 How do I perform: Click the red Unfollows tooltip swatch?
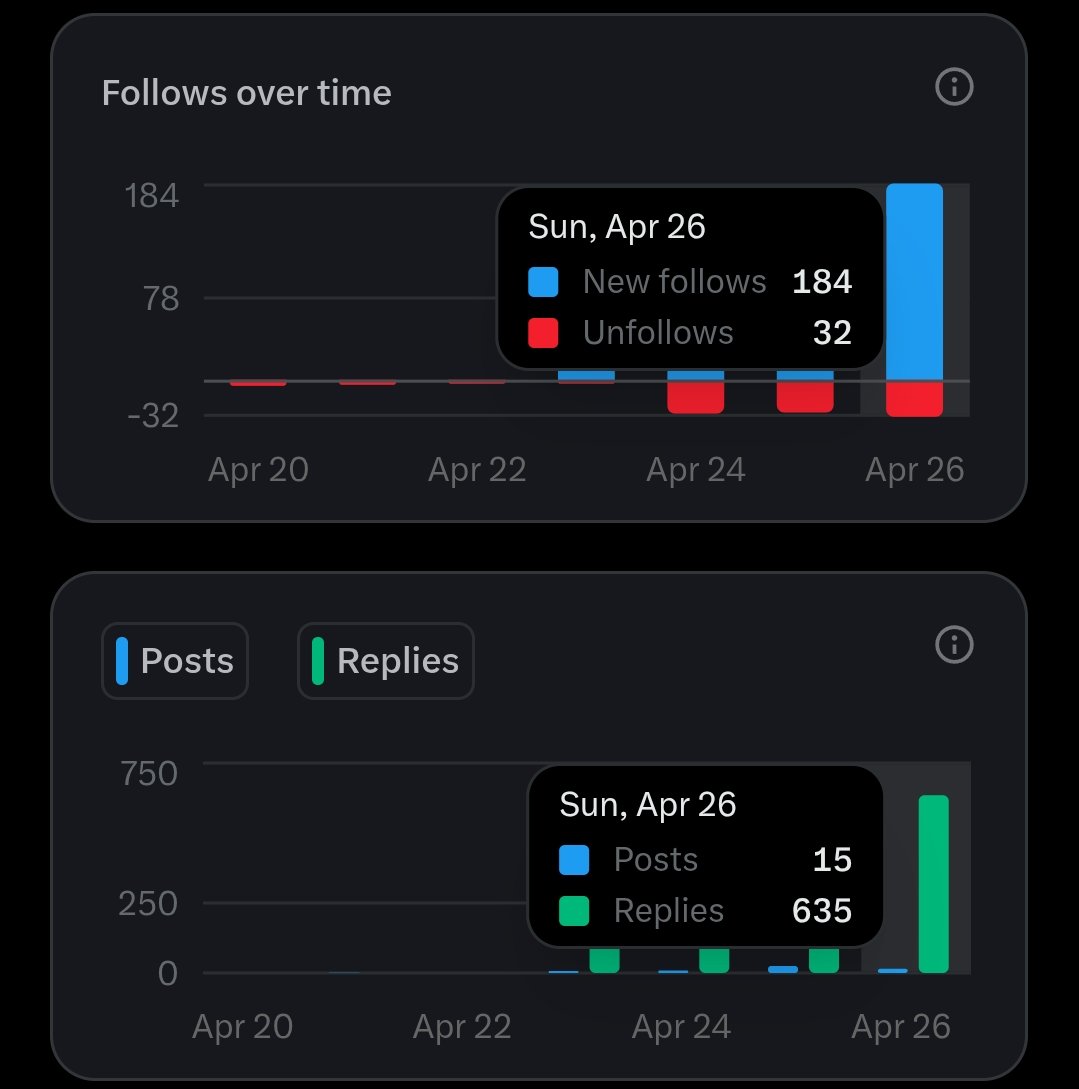[x=543, y=333]
